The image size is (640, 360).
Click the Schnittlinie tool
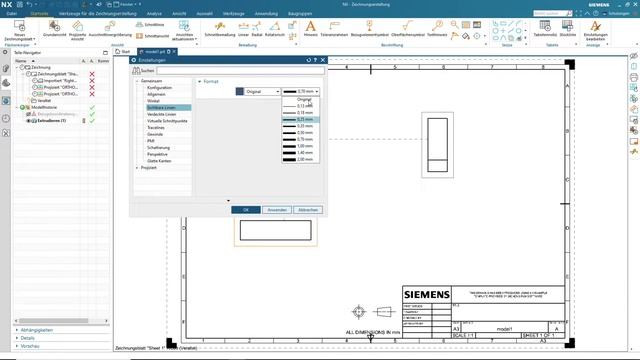point(150,24)
